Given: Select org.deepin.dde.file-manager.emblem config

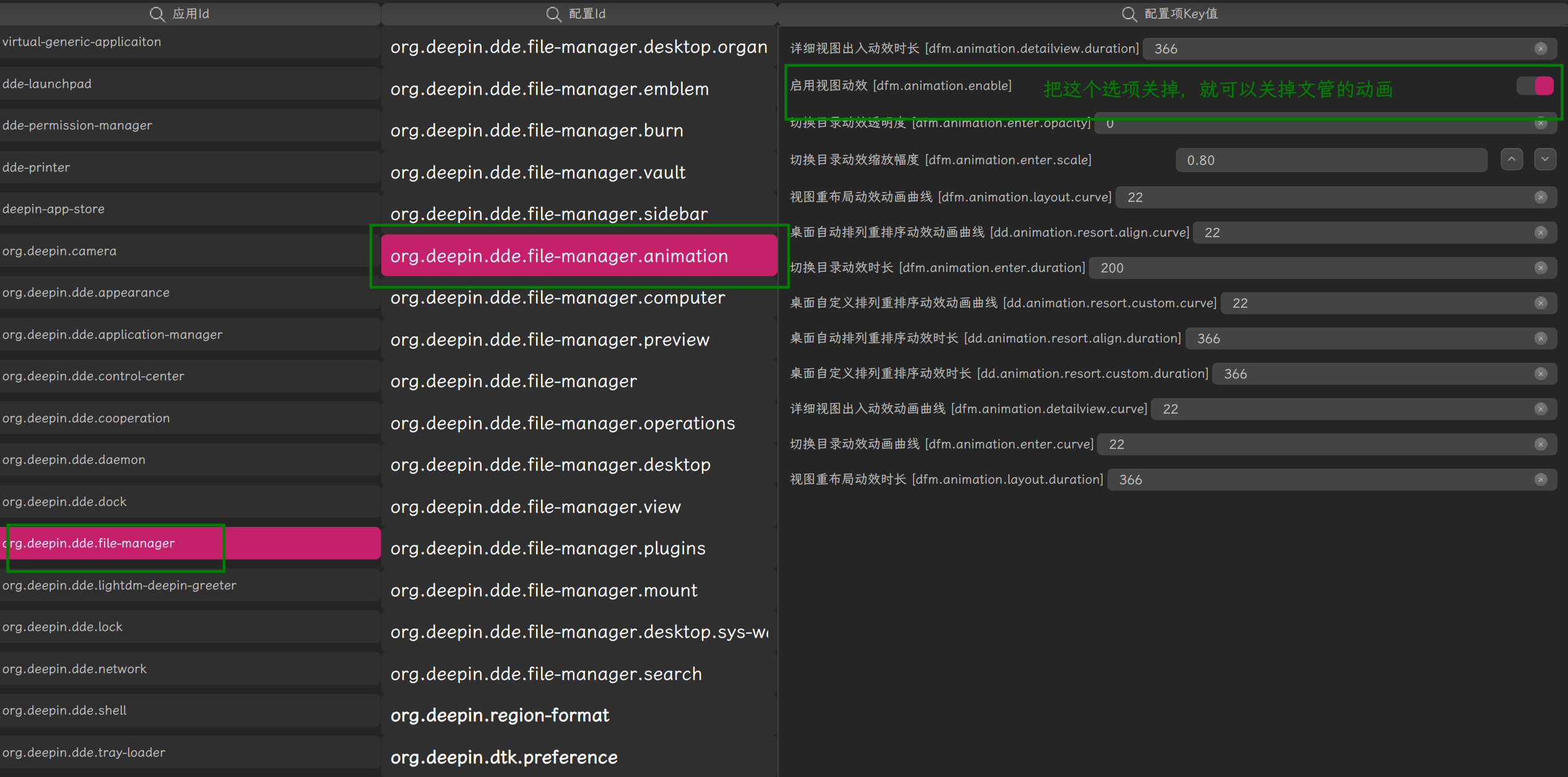Looking at the screenshot, I should pos(579,89).
